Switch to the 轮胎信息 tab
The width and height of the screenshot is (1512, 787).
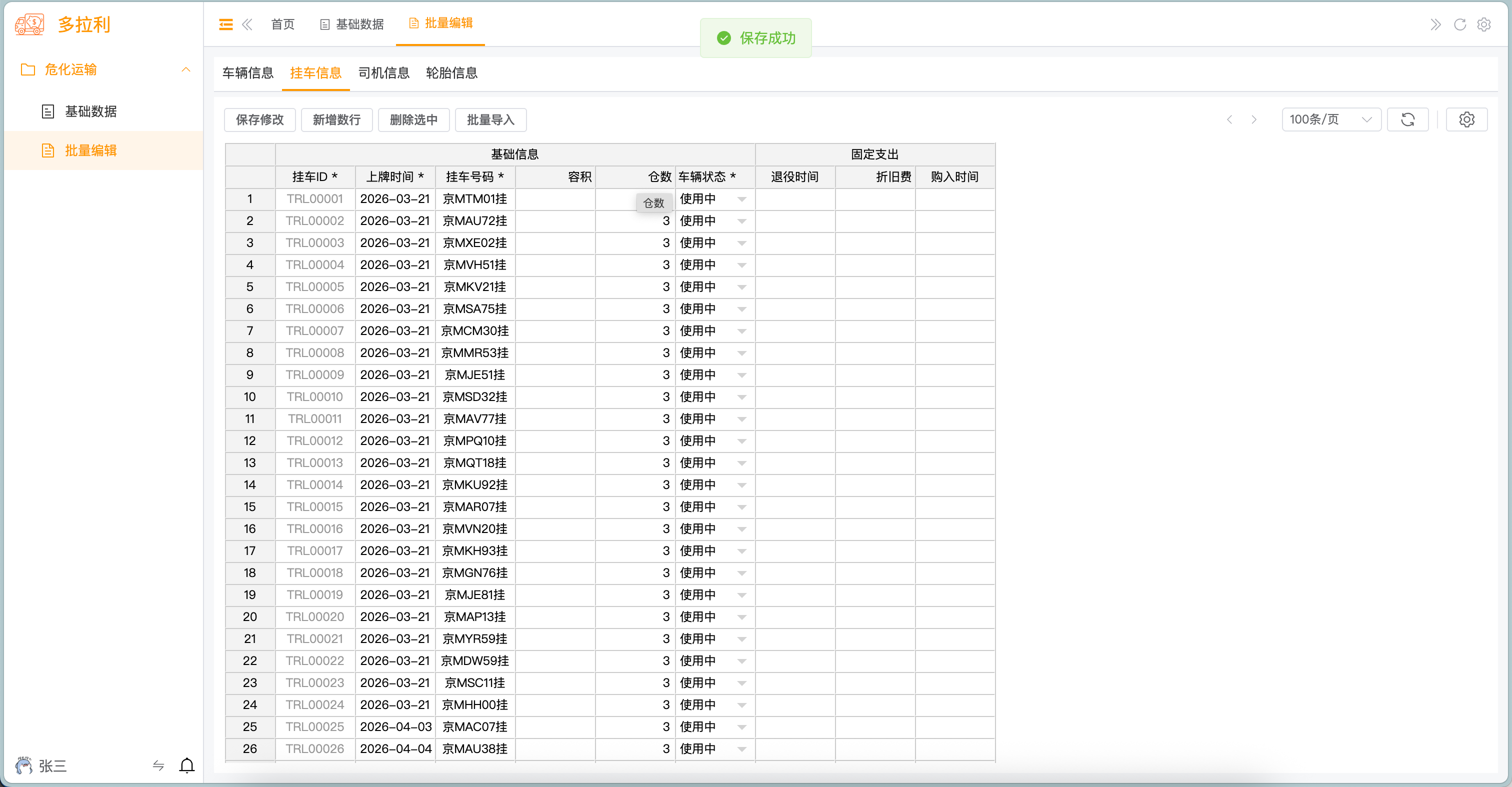pos(451,73)
